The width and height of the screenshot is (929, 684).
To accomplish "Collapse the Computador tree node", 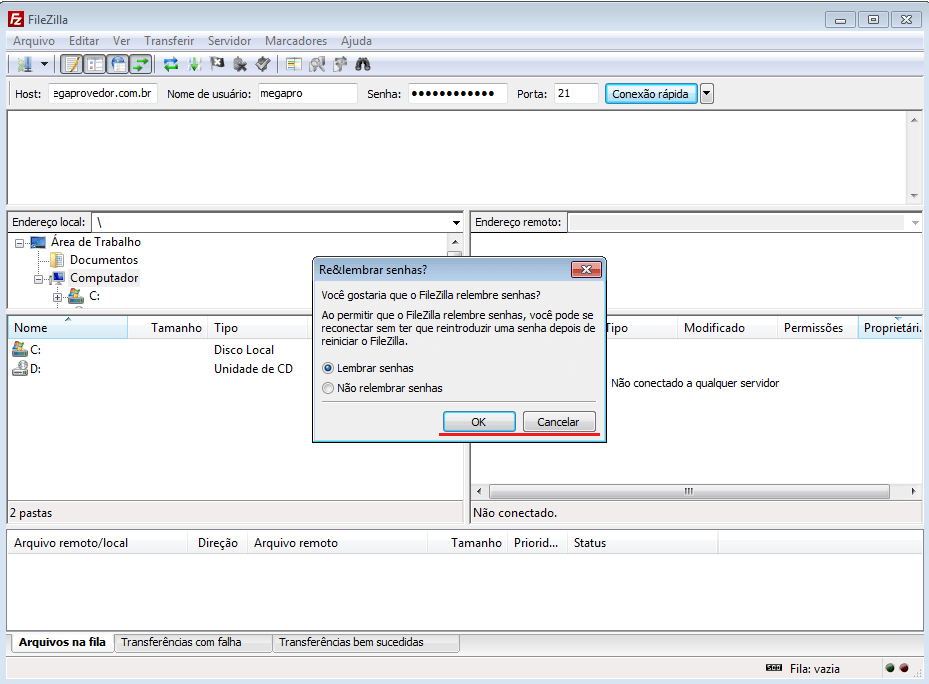I will click(x=39, y=279).
